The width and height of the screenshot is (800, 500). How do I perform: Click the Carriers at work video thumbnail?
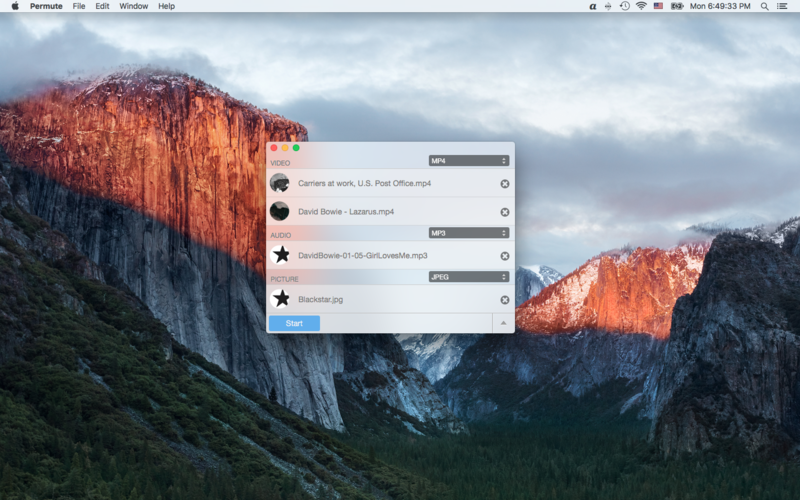coord(280,183)
